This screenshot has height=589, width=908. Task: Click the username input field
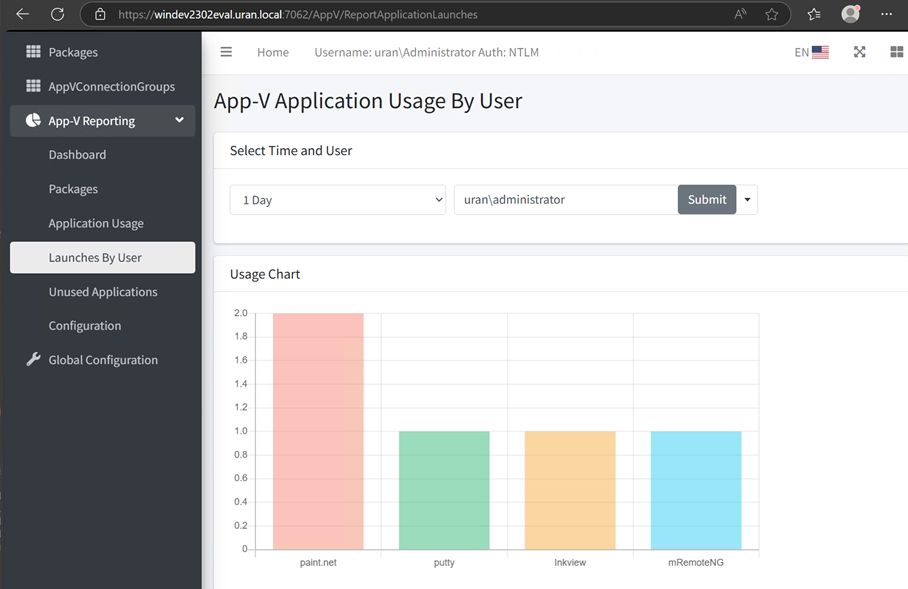pos(566,200)
